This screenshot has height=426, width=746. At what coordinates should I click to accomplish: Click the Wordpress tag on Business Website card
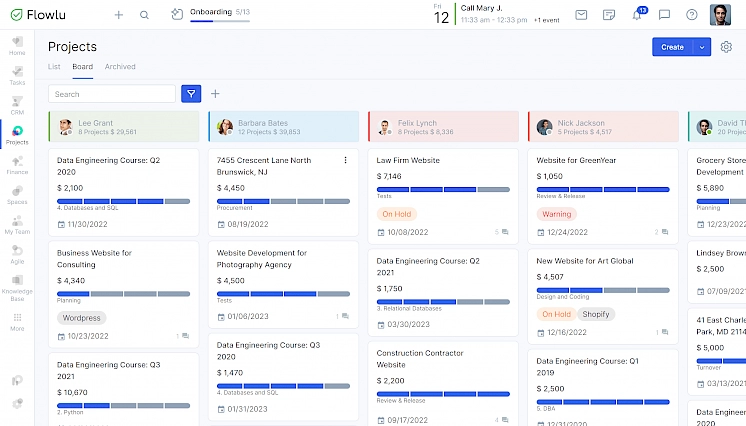(x=81, y=318)
